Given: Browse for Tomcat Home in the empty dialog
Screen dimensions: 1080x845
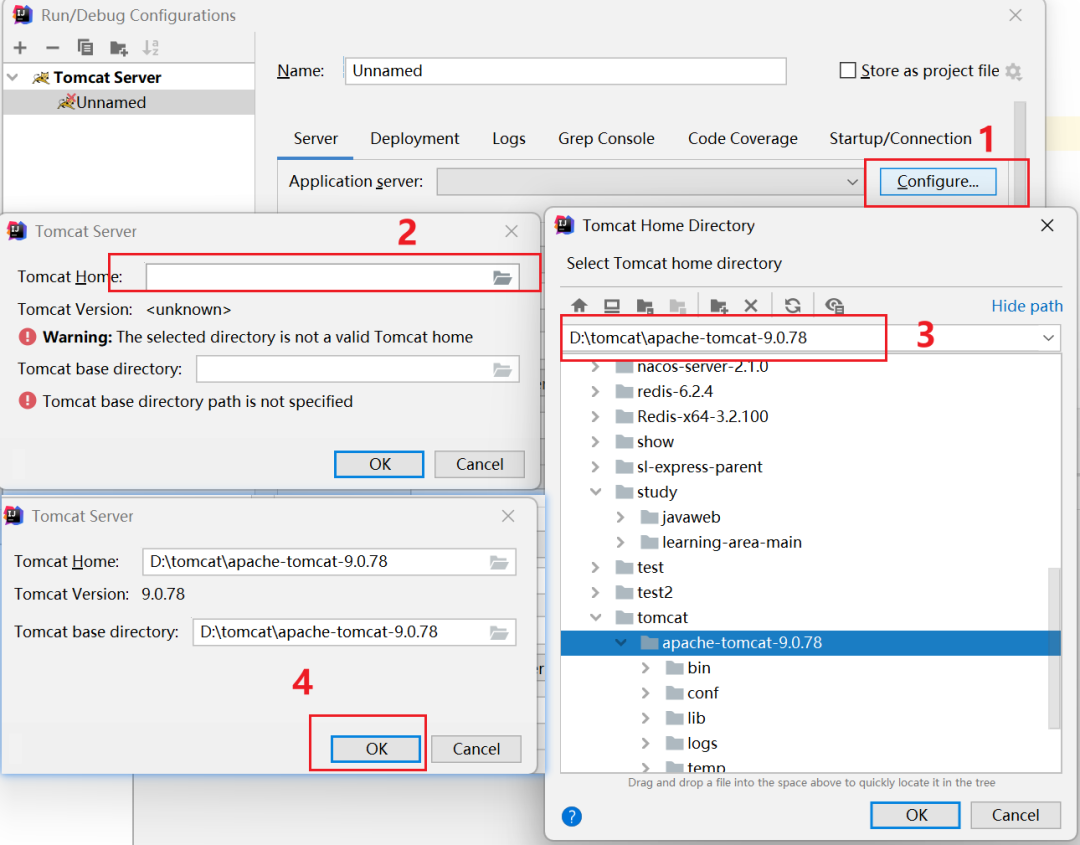Looking at the screenshot, I should (502, 278).
